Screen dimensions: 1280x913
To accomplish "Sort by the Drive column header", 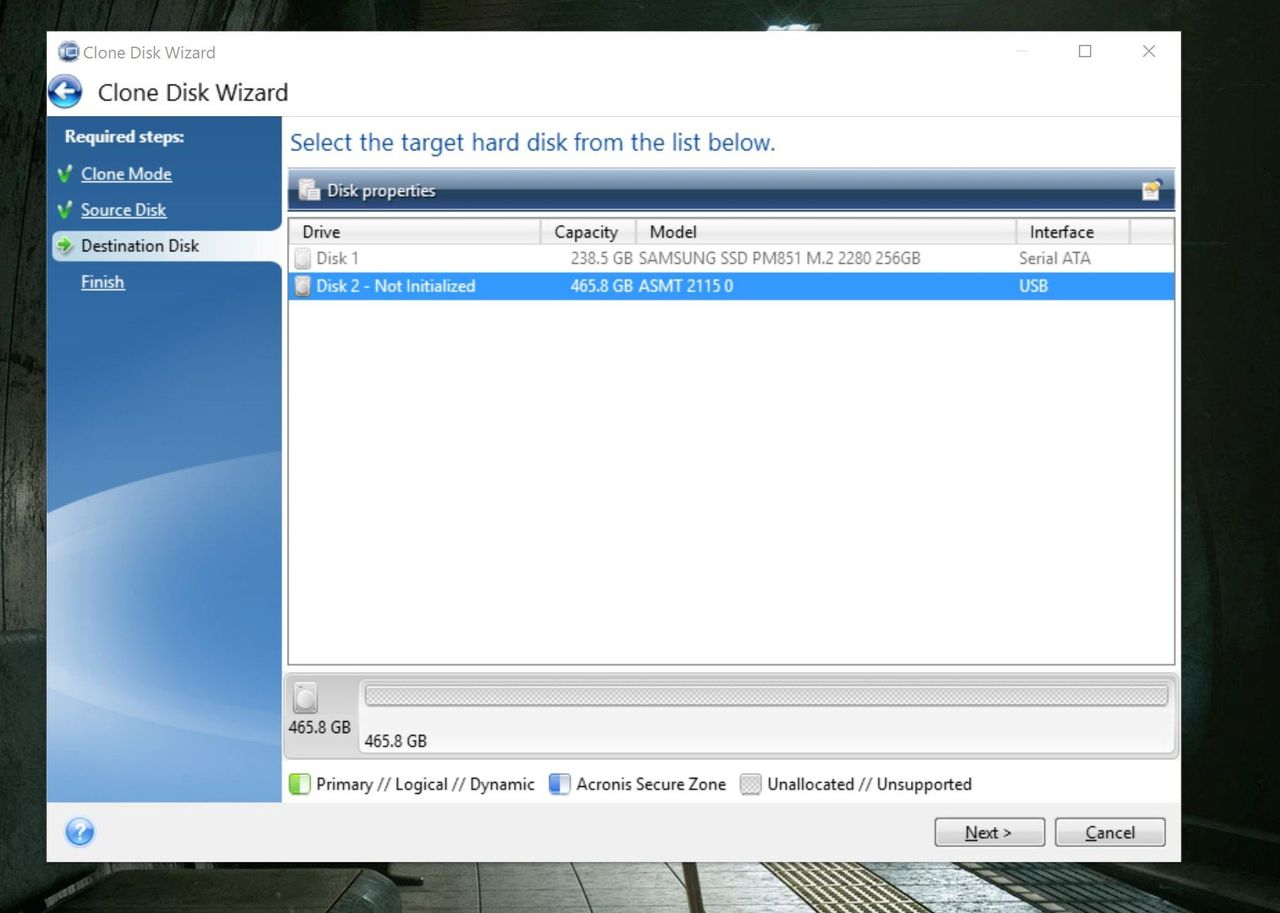I will pyautogui.click(x=415, y=232).
